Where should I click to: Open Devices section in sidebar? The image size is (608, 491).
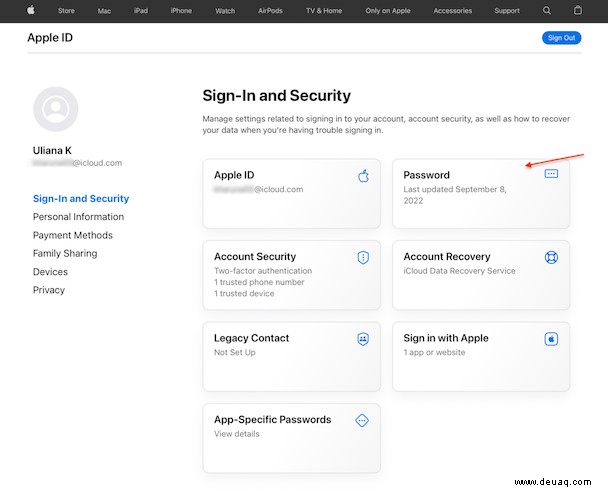[50, 272]
